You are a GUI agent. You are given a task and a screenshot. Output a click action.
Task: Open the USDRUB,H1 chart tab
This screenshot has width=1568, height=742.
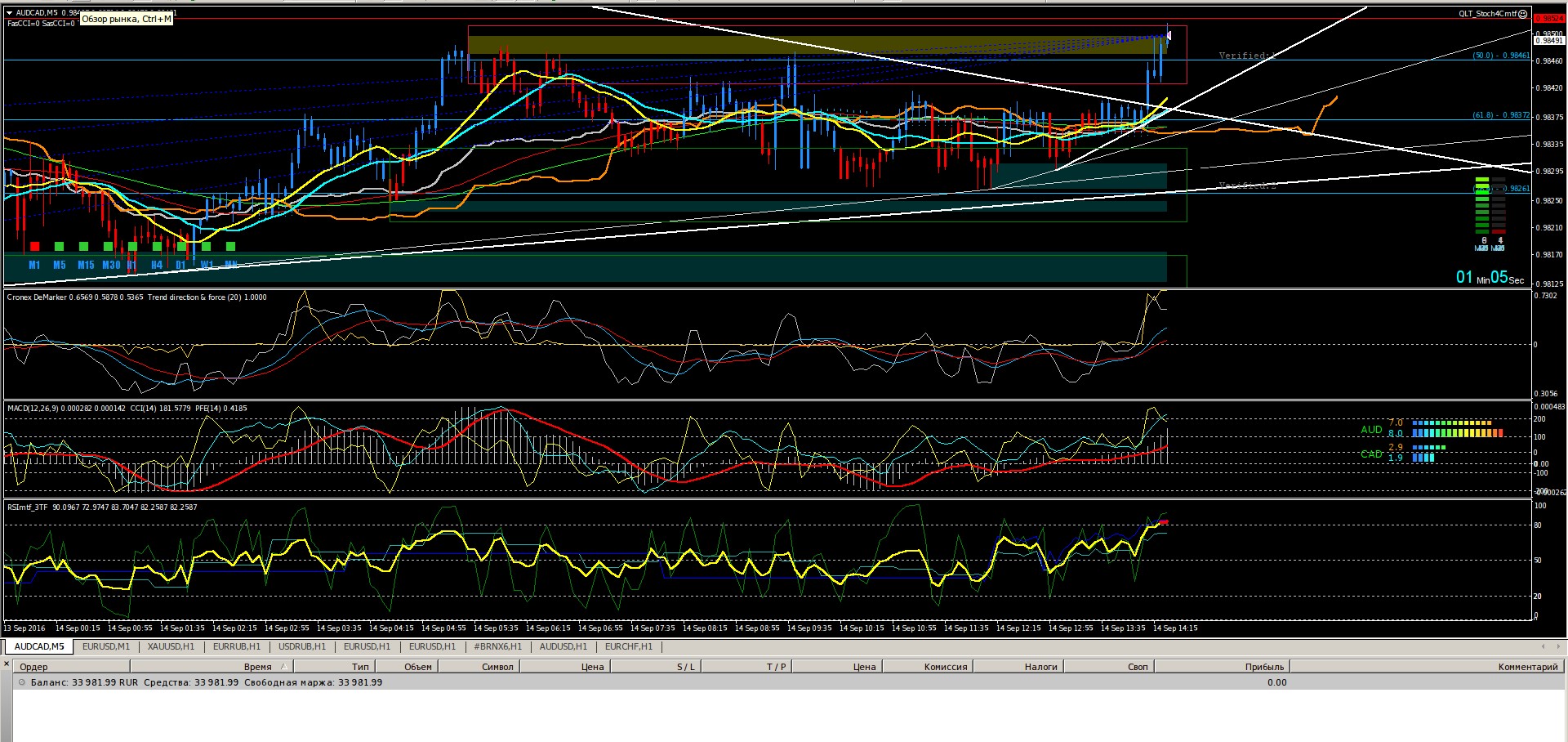click(x=302, y=646)
